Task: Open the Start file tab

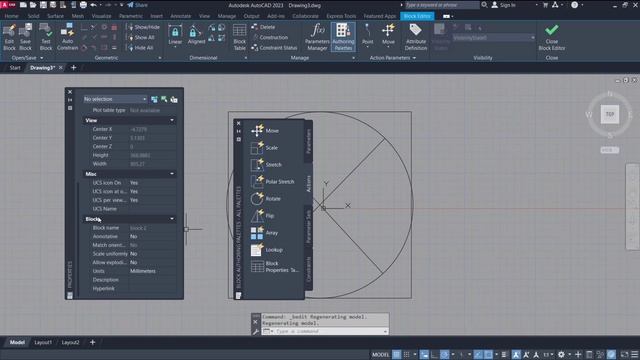Action: point(15,68)
